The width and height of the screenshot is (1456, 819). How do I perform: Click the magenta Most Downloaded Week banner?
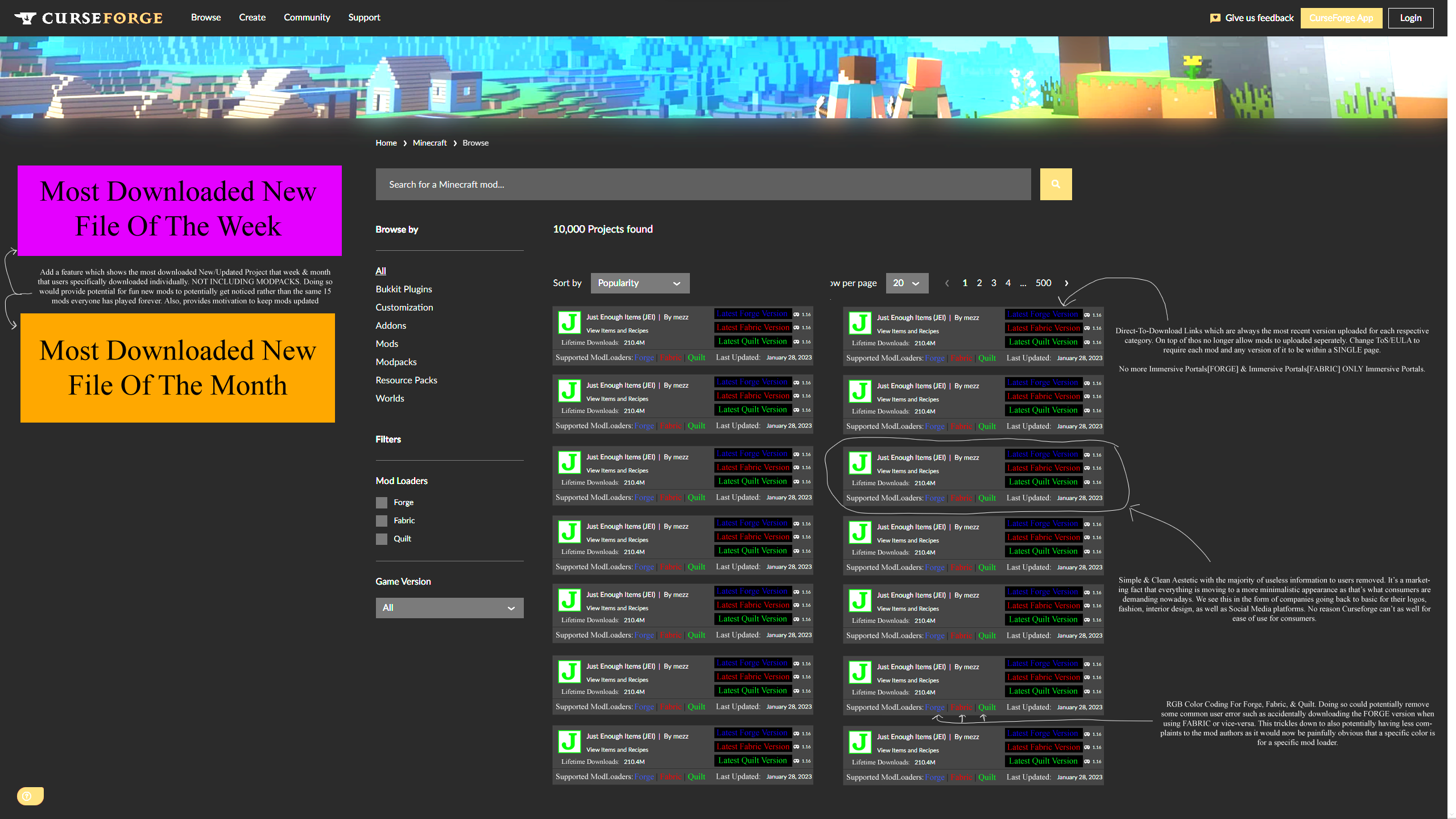(x=180, y=210)
